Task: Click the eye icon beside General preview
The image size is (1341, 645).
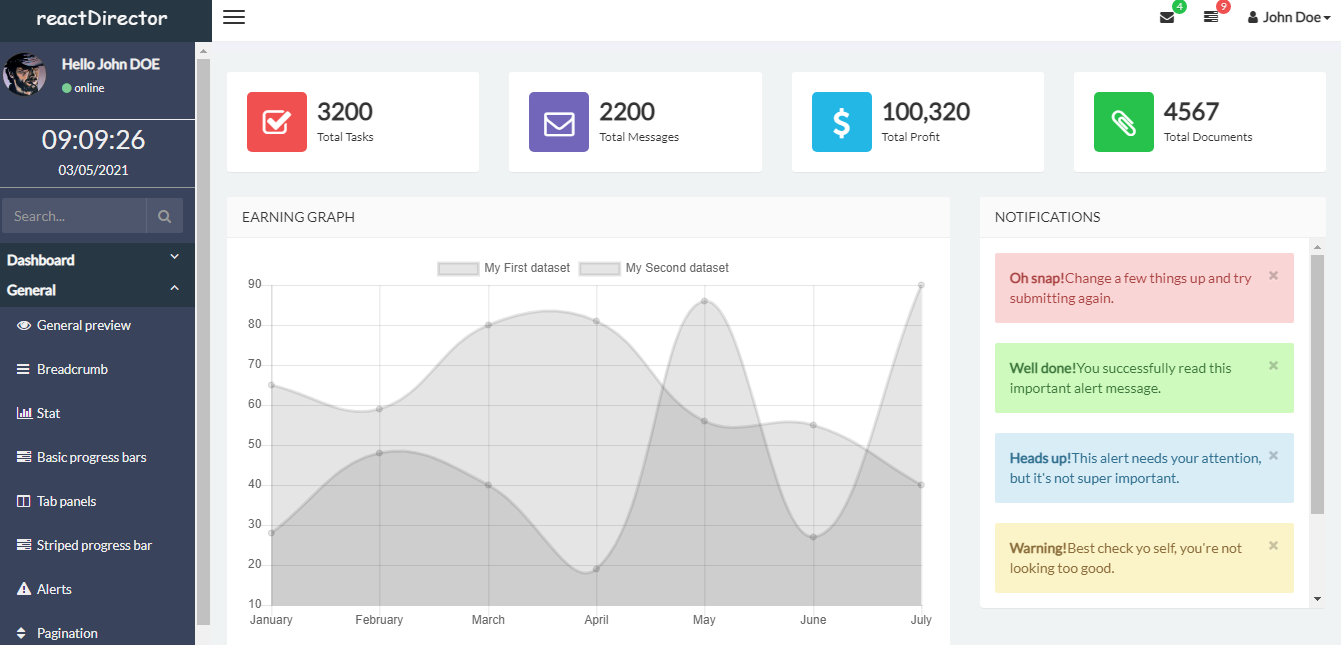Action: pyautogui.click(x=24, y=325)
